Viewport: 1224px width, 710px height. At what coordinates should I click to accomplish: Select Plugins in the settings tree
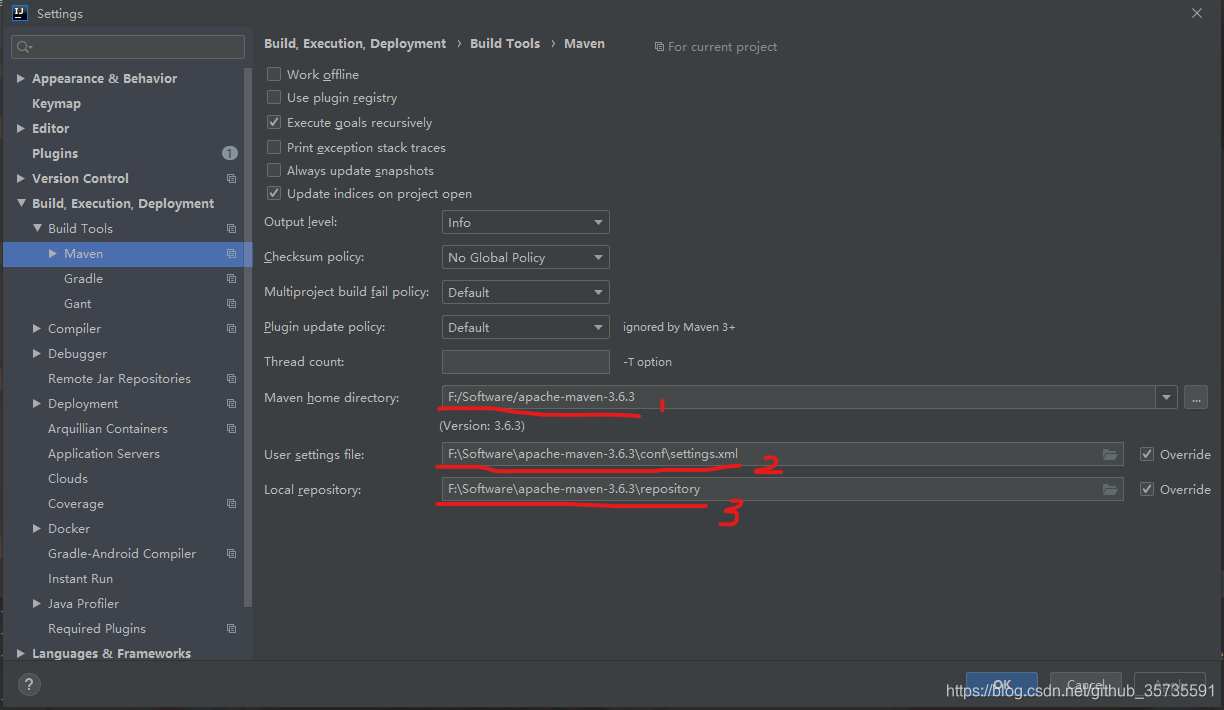(55, 153)
